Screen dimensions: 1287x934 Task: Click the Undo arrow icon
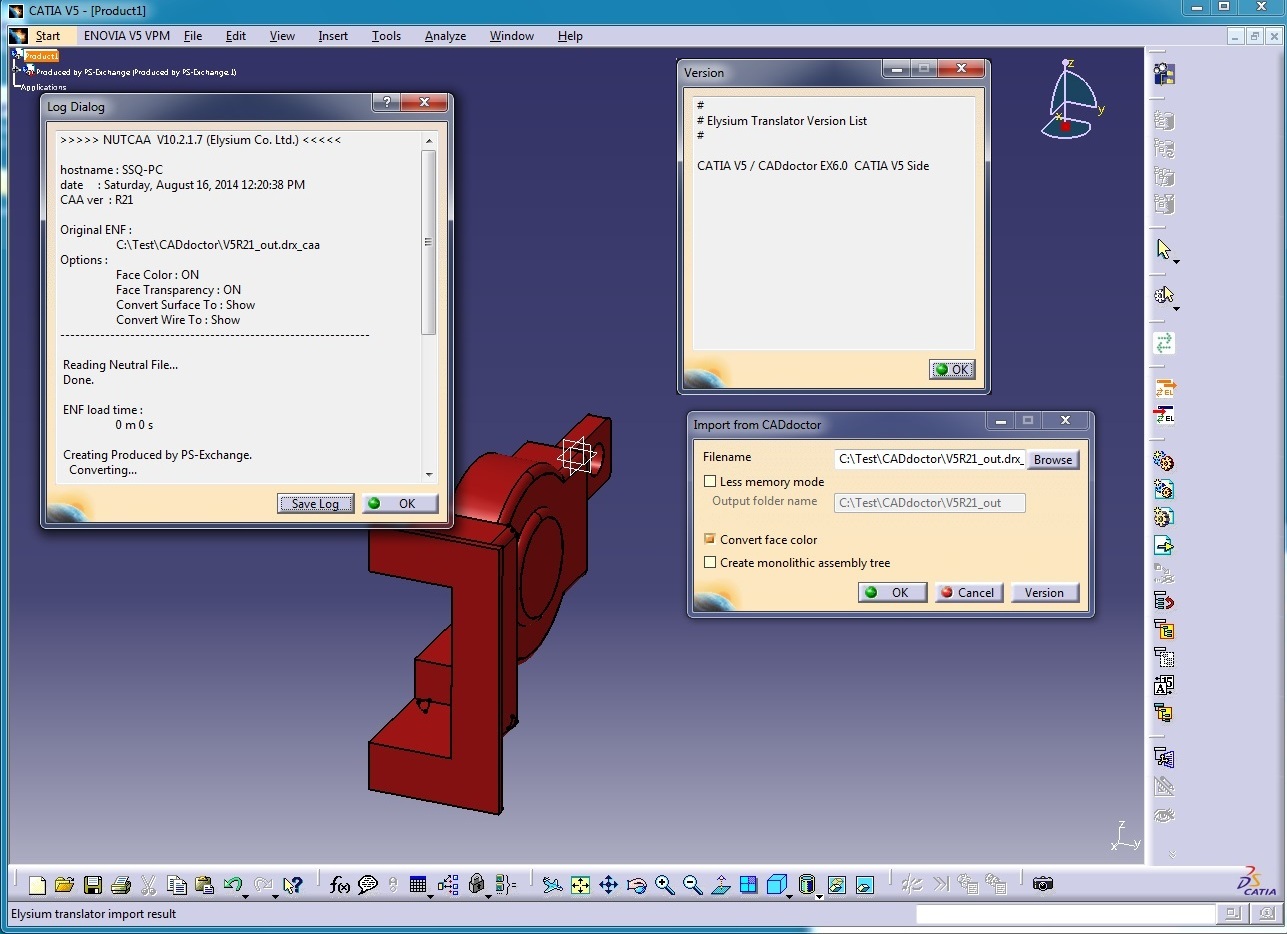[x=232, y=885]
